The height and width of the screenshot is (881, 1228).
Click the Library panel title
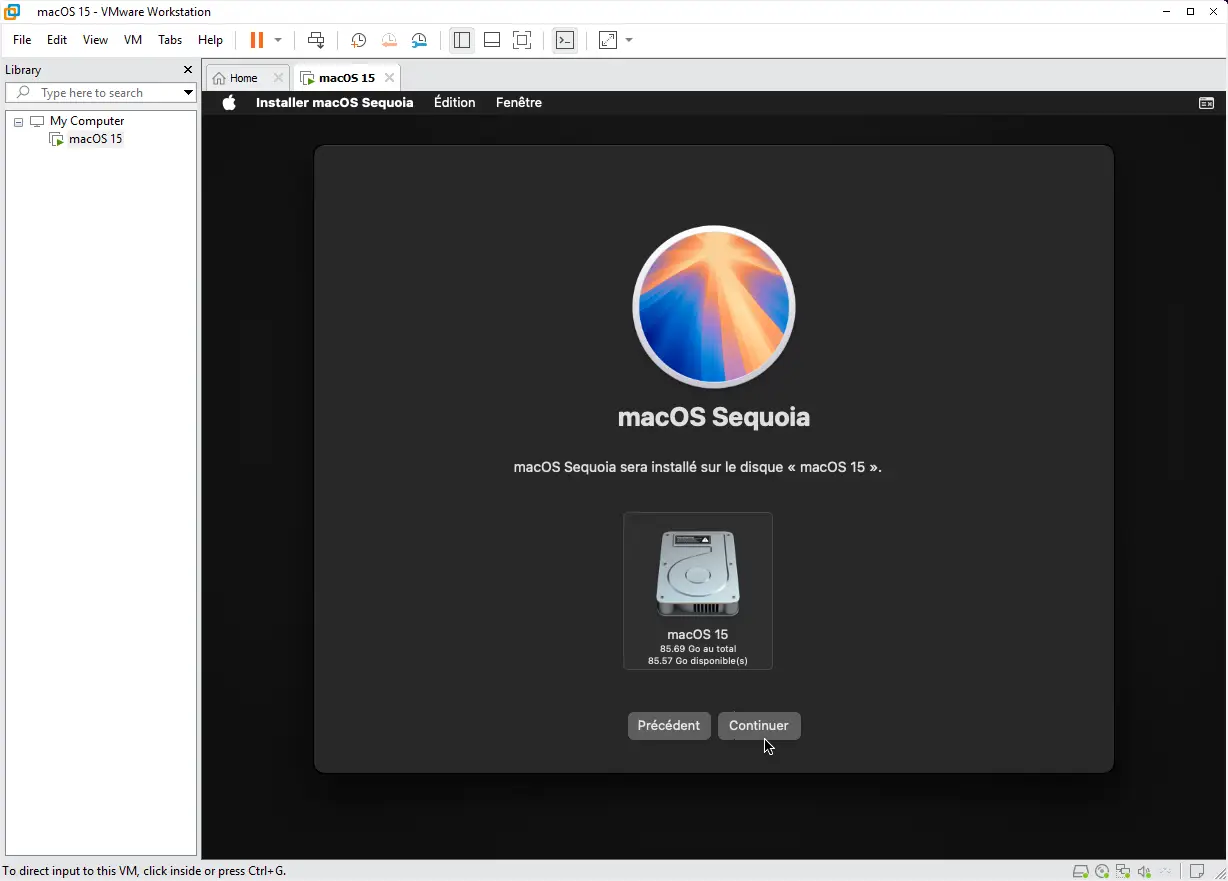point(23,70)
